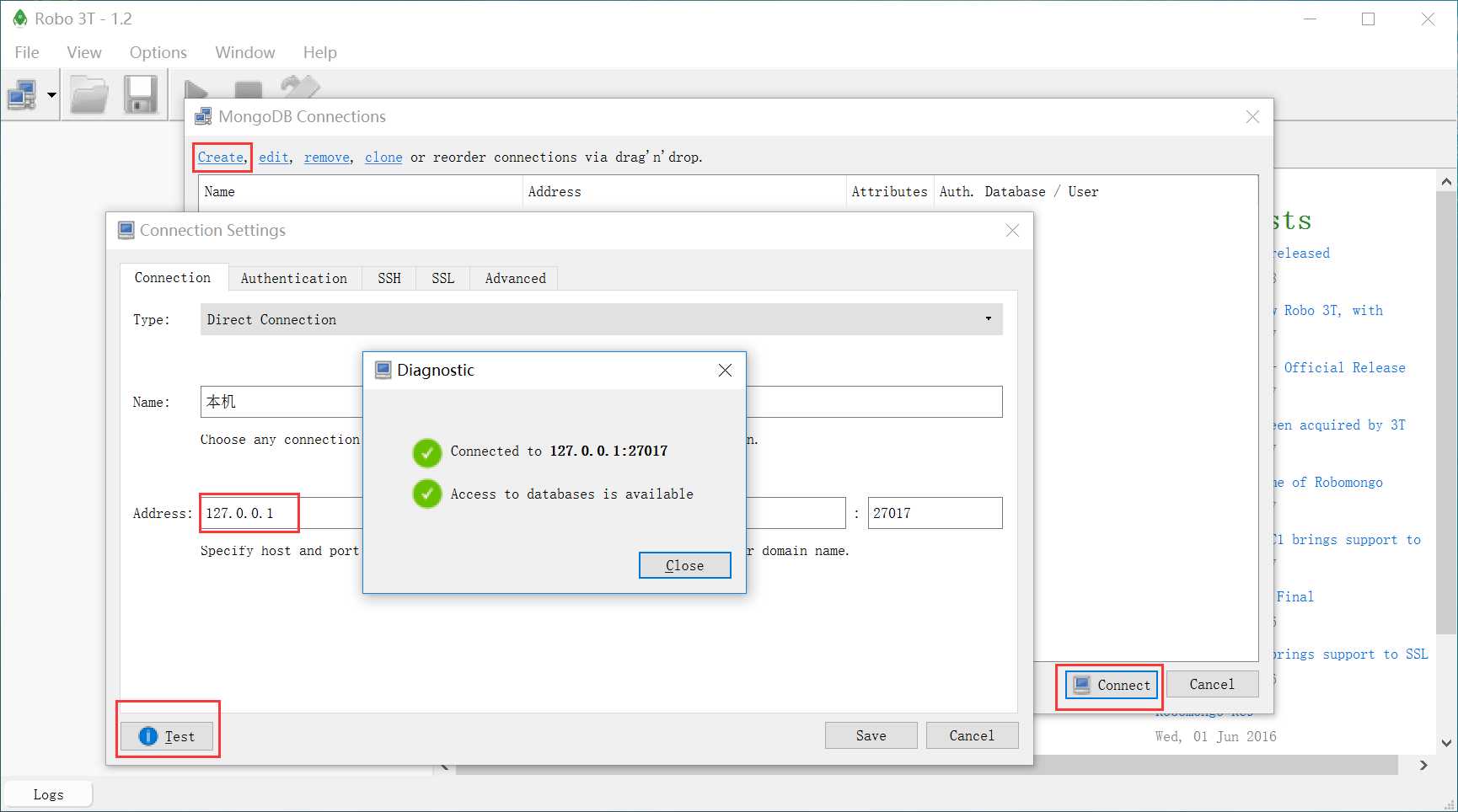Click the edit connection link

click(x=273, y=158)
